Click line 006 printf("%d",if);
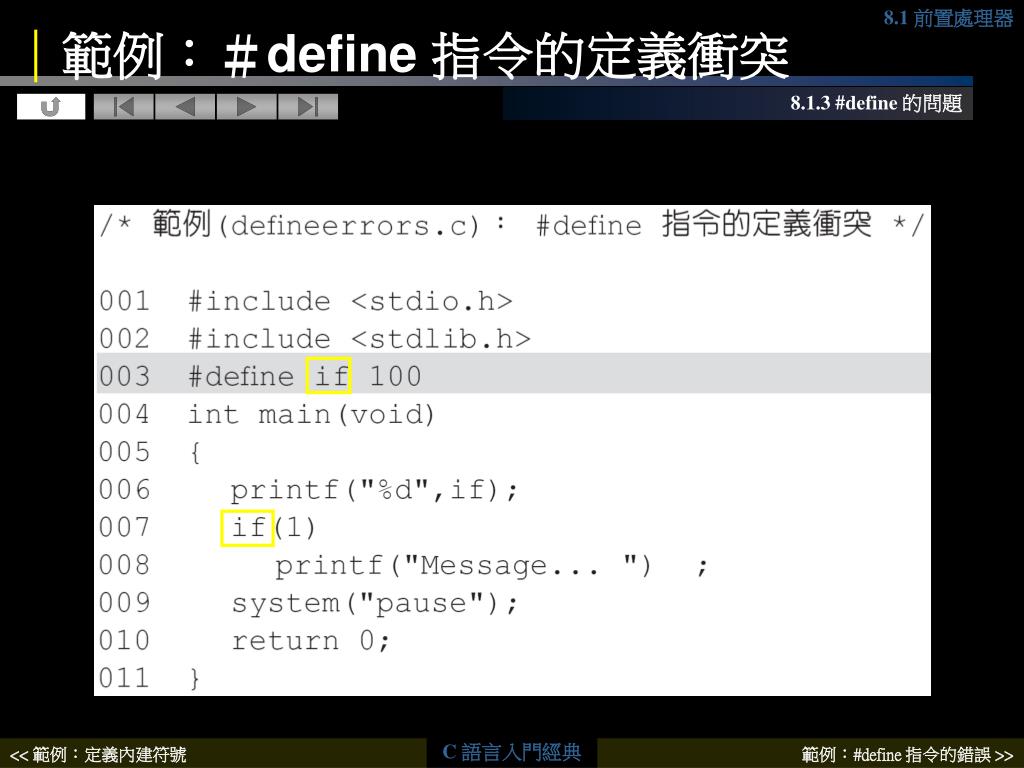Image resolution: width=1024 pixels, height=768 pixels. (x=308, y=490)
